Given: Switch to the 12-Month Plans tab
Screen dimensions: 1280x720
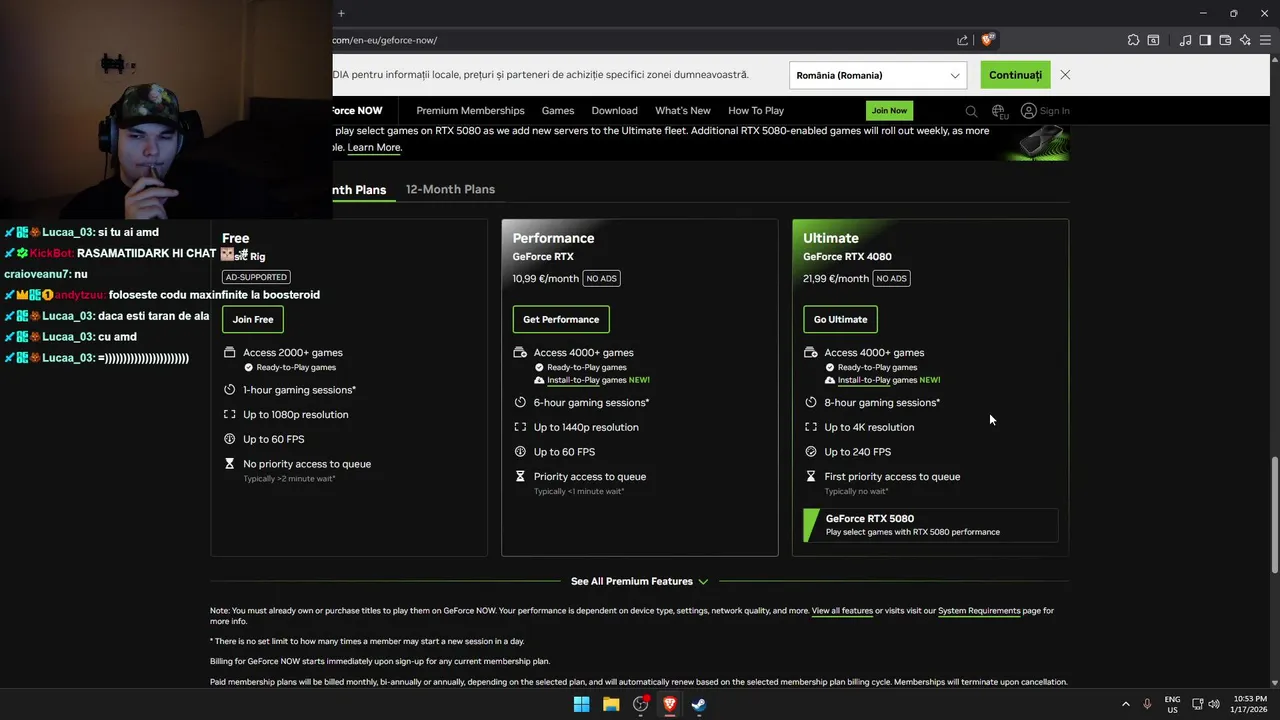Looking at the screenshot, I should tap(450, 189).
